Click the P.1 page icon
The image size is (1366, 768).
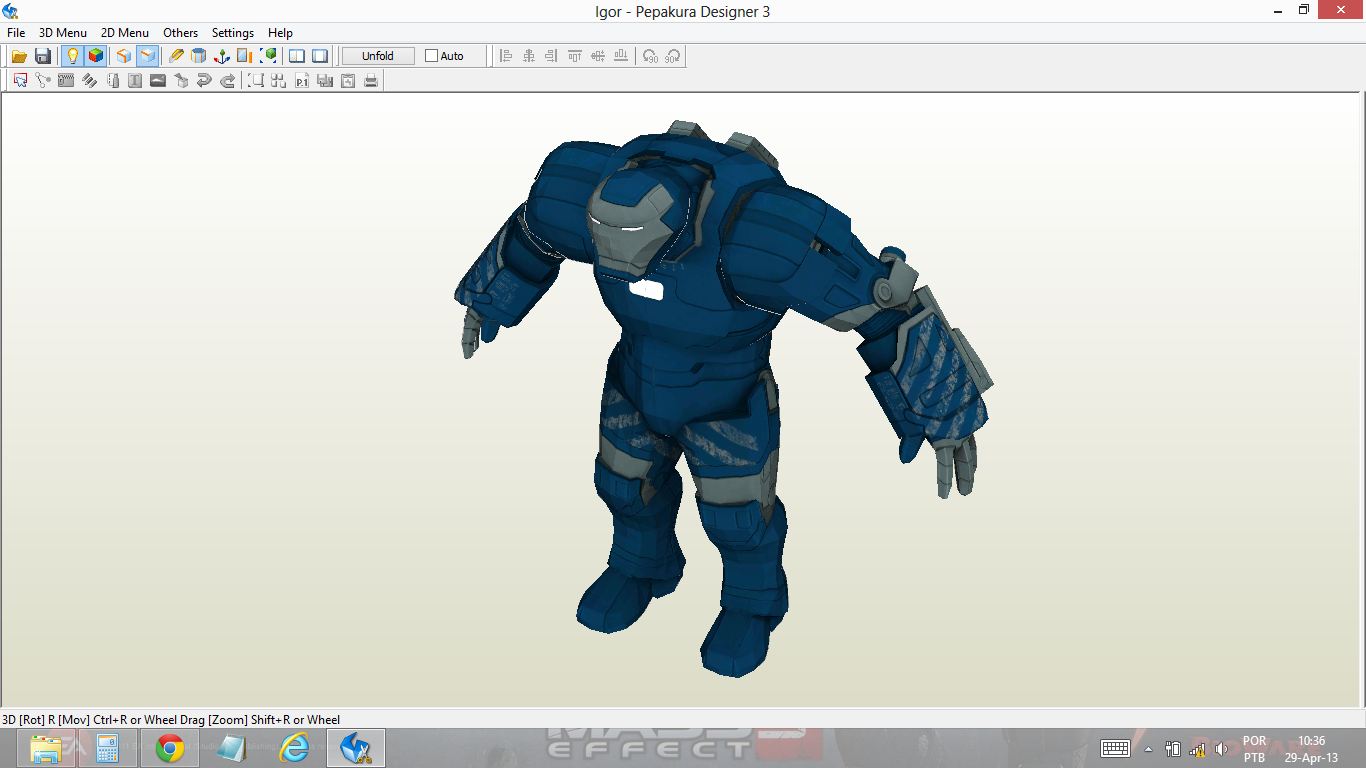pyautogui.click(x=302, y=80)
